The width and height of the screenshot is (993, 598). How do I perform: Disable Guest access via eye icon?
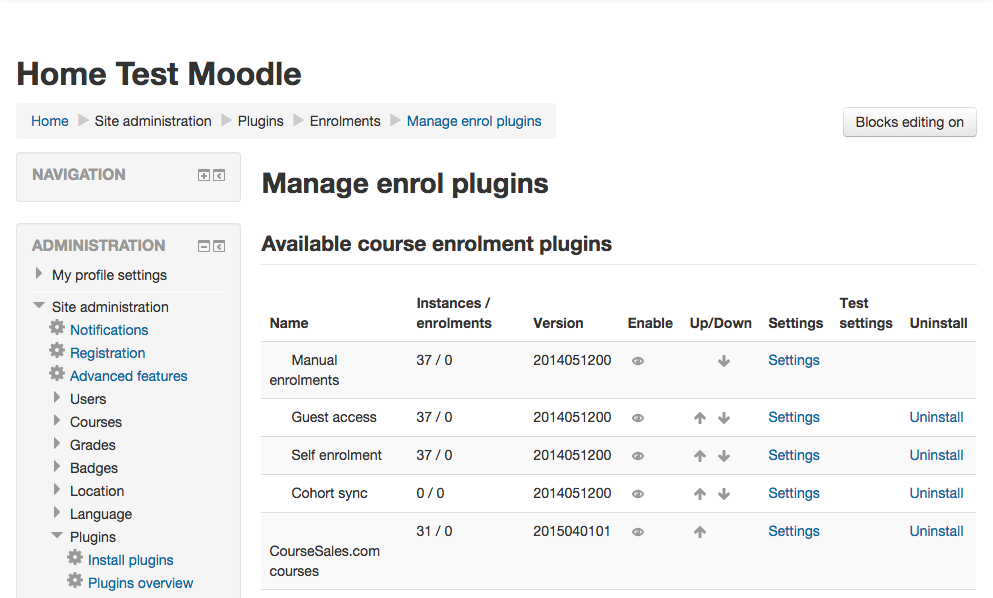coord(638,418)
